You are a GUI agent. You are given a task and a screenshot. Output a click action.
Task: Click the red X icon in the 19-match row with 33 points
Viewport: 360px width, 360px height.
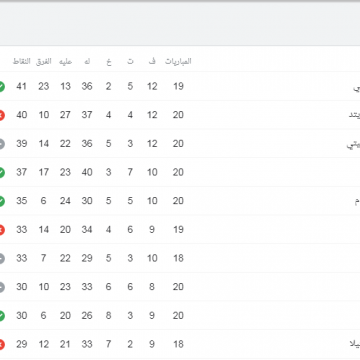pos(1,230)
